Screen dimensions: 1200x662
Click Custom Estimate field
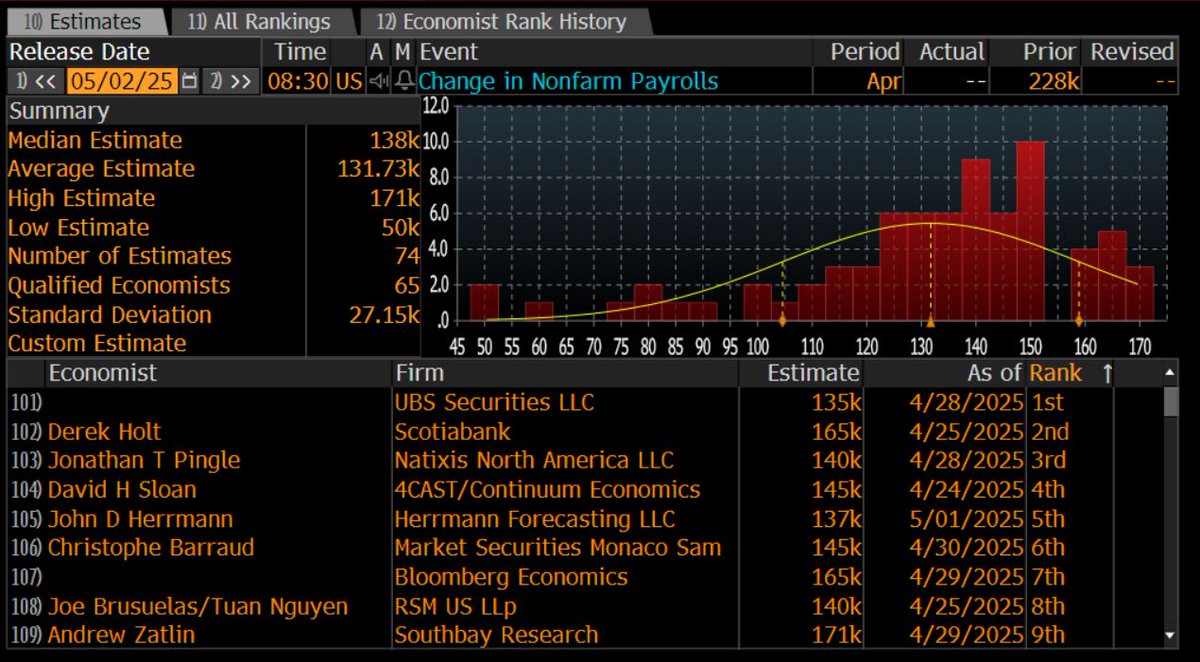click(x=214, y=343)
